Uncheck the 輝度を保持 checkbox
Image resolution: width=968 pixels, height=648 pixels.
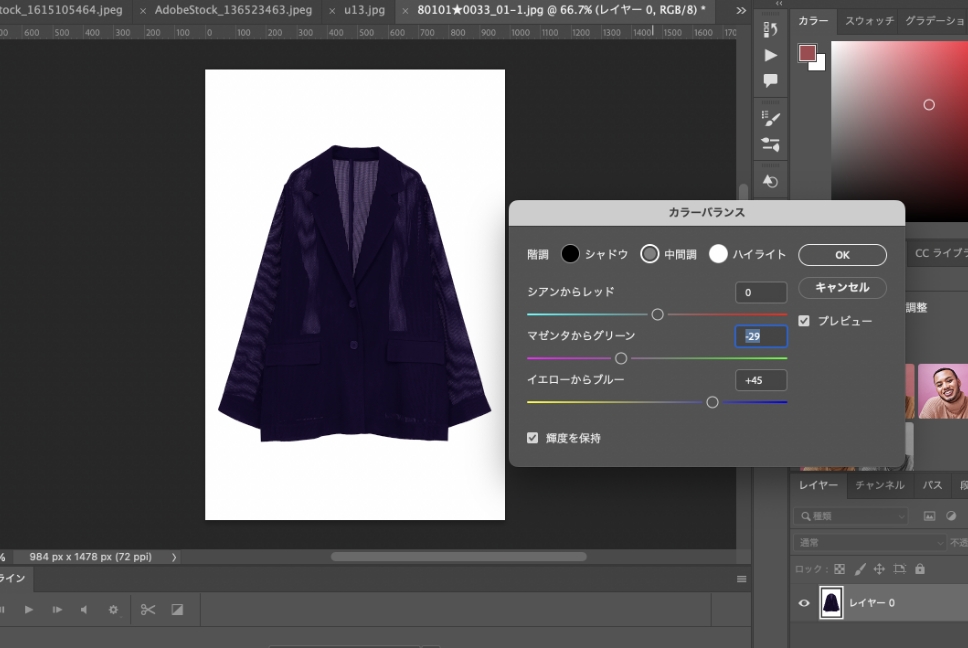coord(533,437)
